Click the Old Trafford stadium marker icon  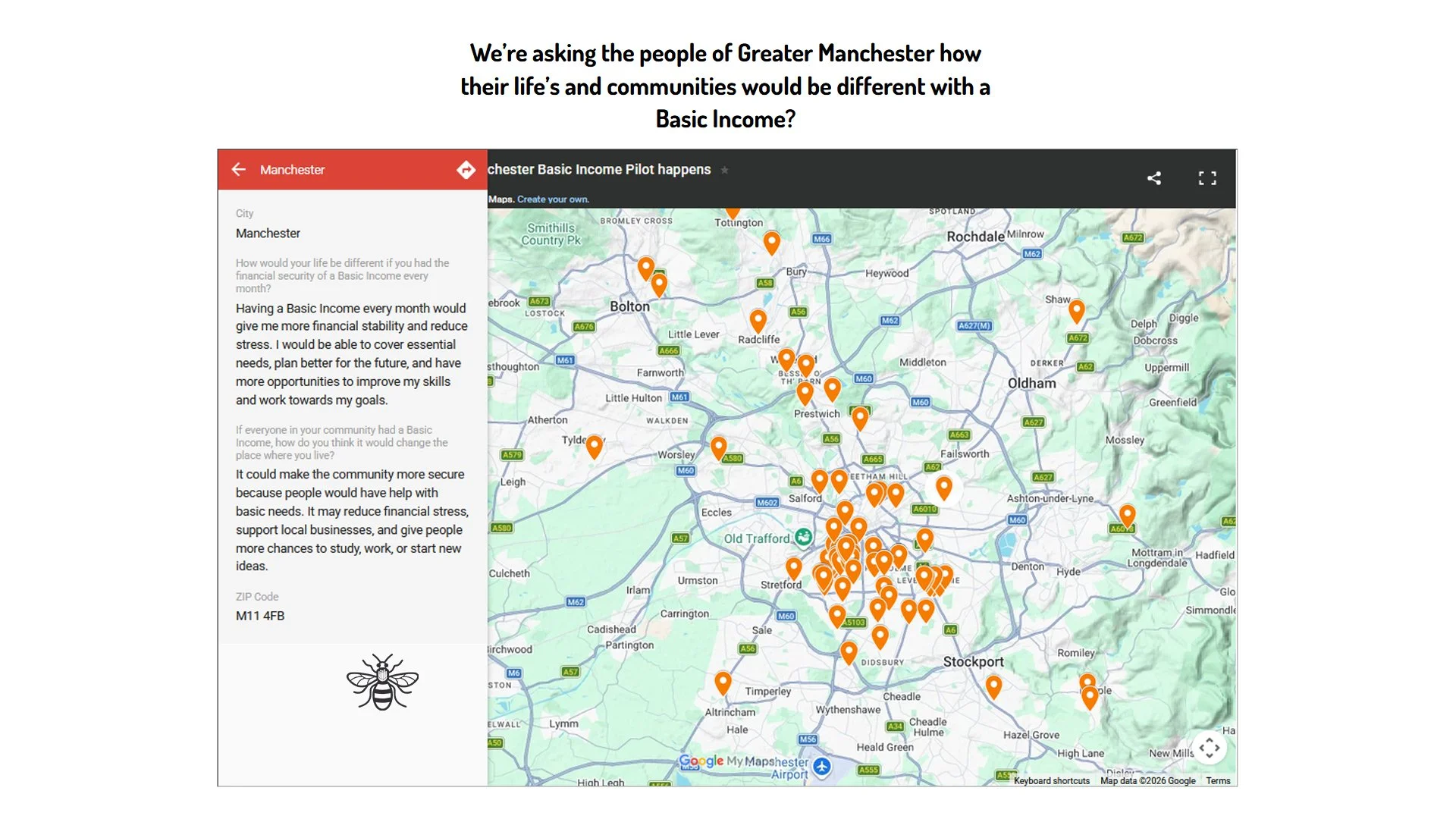(x=803, y=537)
